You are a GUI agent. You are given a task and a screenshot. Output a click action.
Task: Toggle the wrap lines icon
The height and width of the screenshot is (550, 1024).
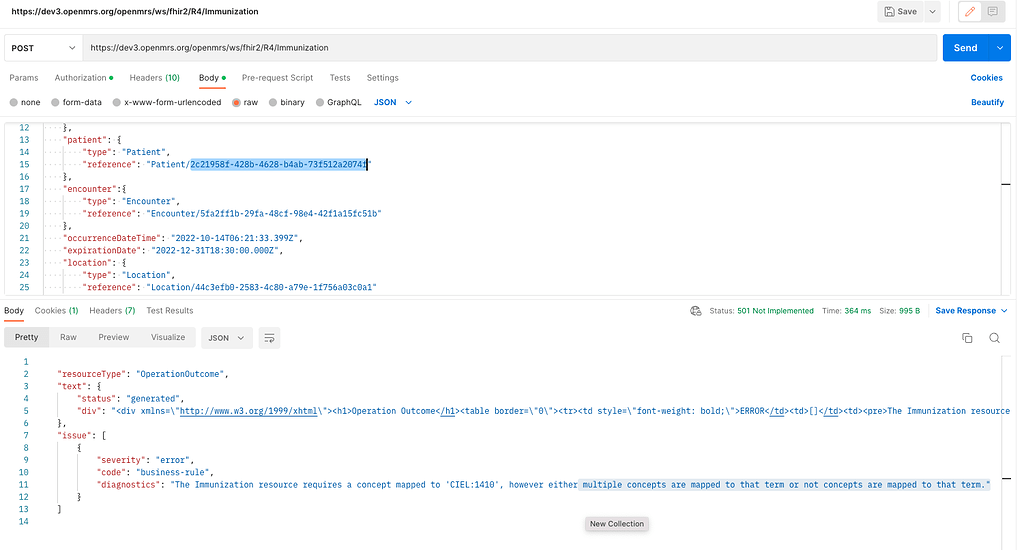point(269,338)
